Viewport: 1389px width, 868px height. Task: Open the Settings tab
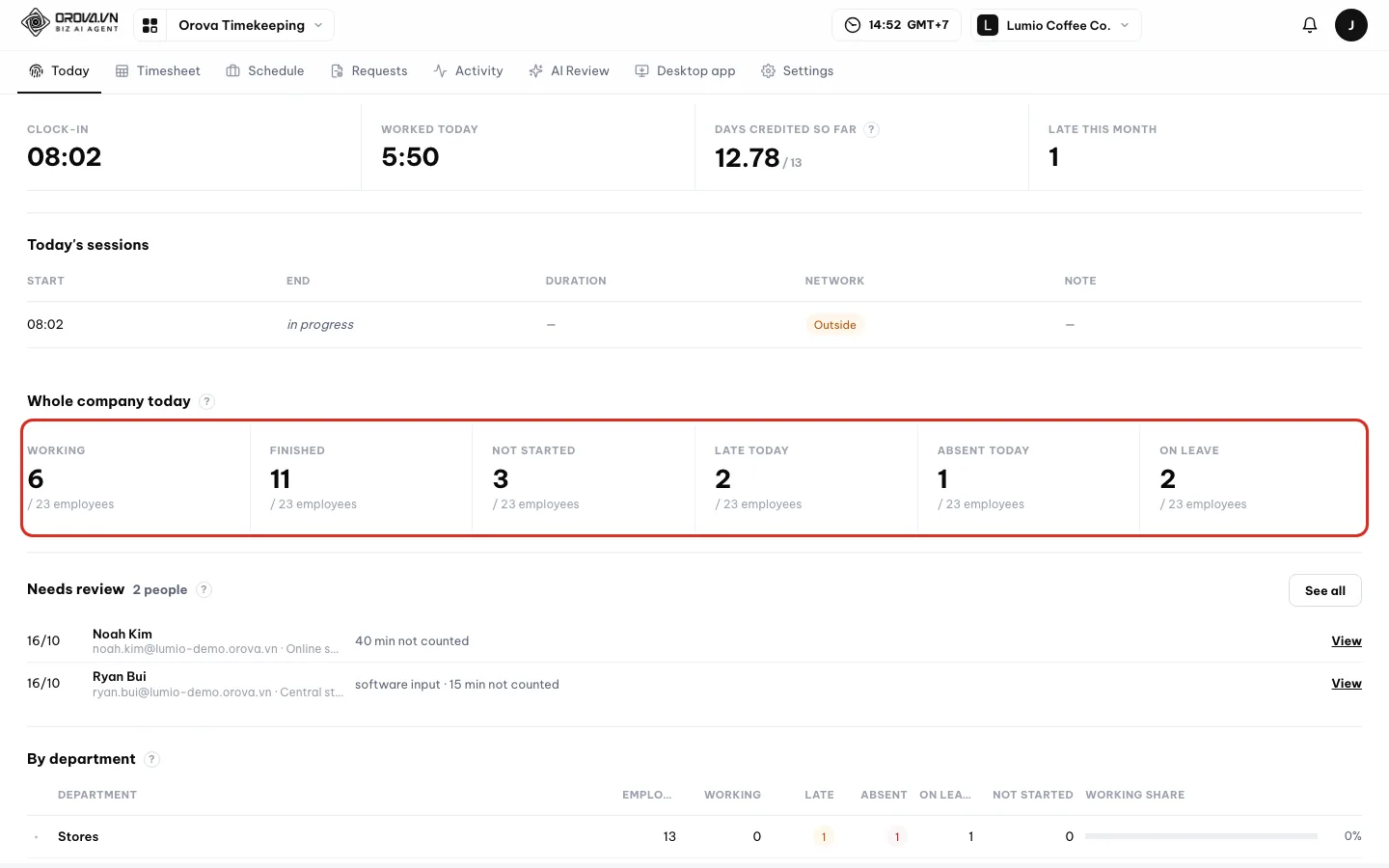[797, 71]
